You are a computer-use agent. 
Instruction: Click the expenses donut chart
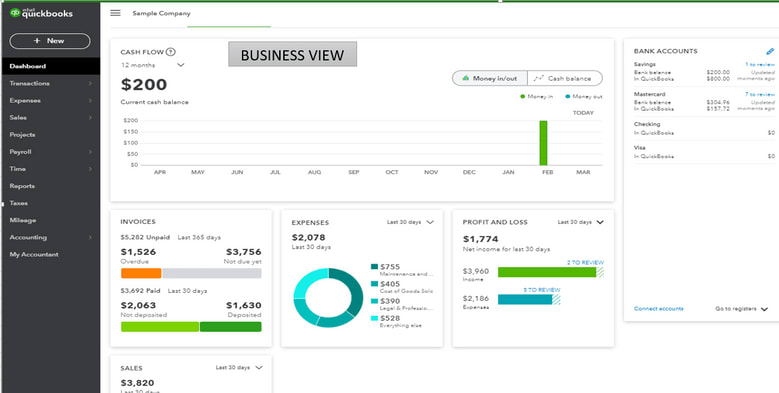pyautogui.click(x=328, y=298)
